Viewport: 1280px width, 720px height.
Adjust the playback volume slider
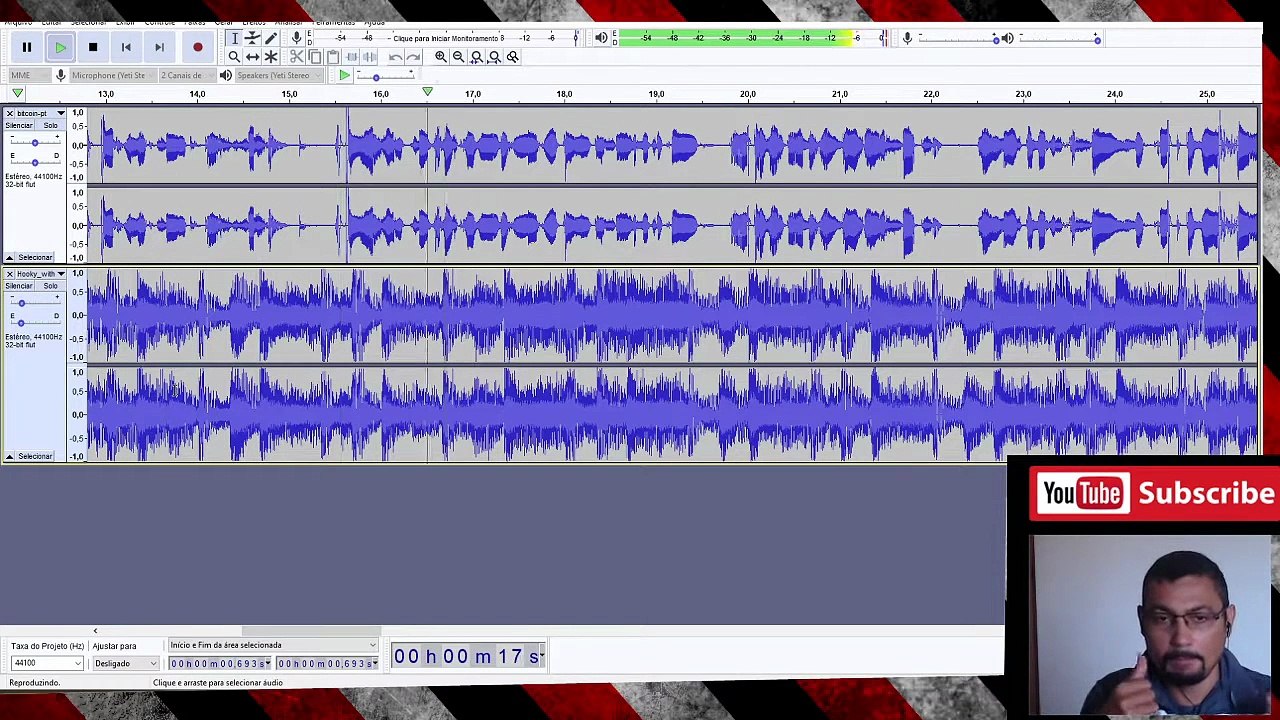pyautogui.click(x=1058, y=38)
